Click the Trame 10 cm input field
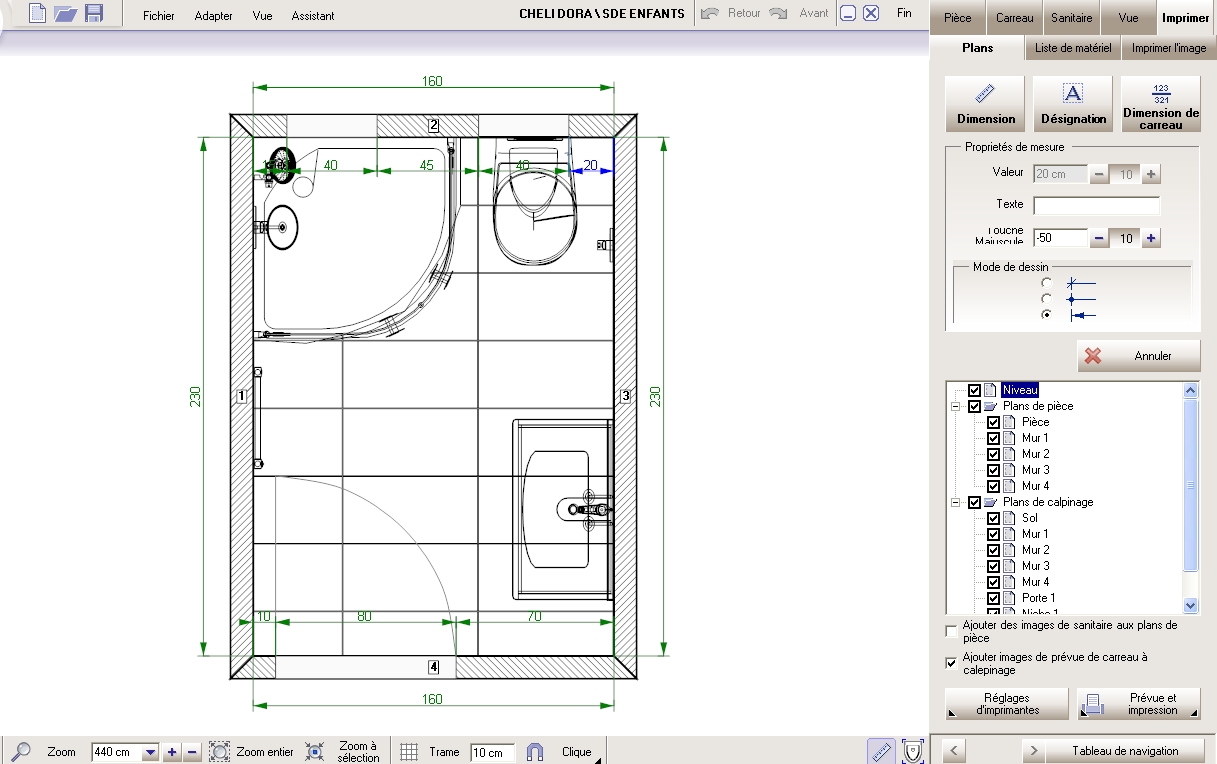 pyautogui.click(x=493, y=752)
